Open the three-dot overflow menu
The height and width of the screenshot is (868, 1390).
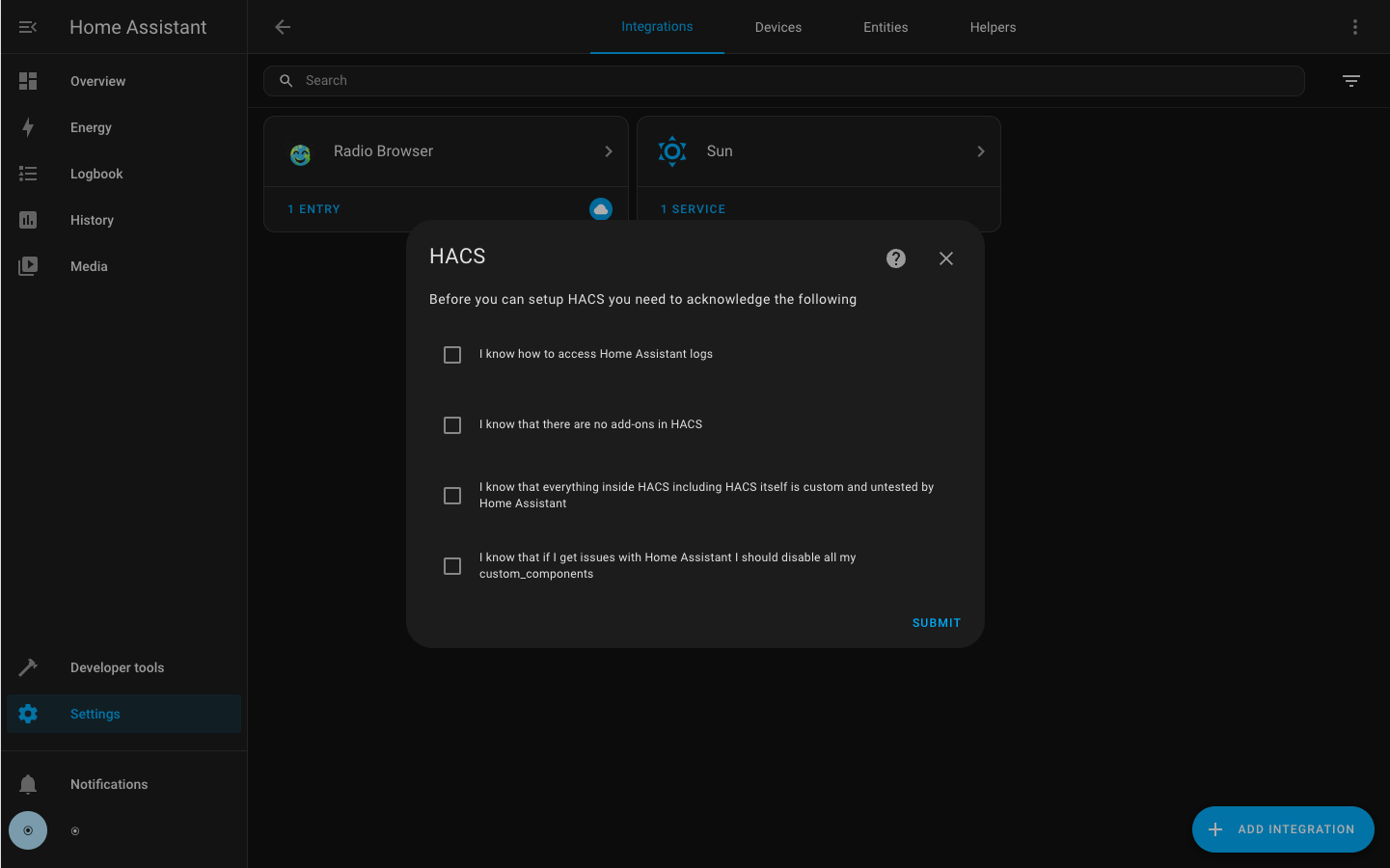pyautogui.click(x=1354, y=27)
